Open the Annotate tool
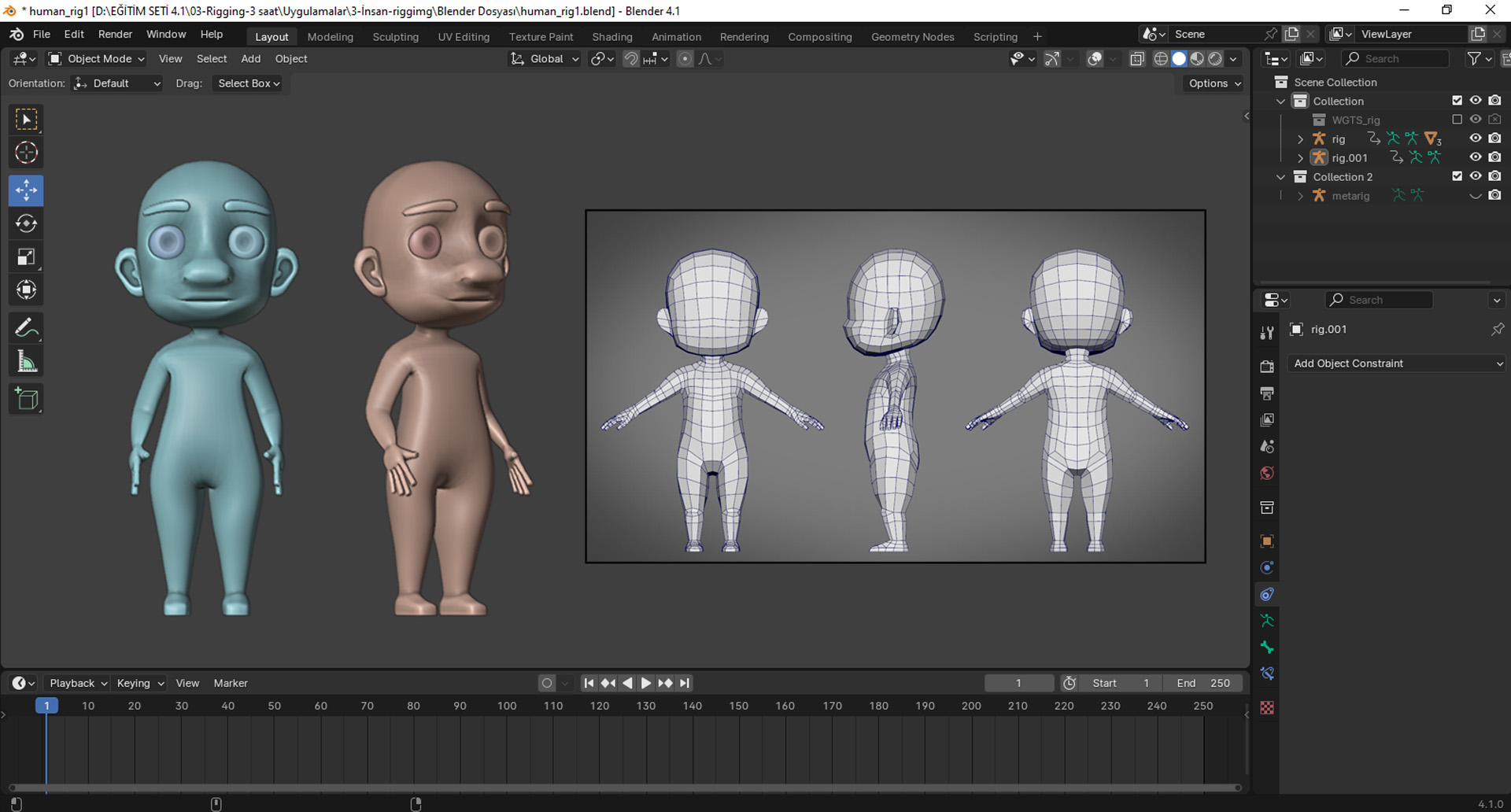Screen dimensions: 1511x812 pos(26,327)
